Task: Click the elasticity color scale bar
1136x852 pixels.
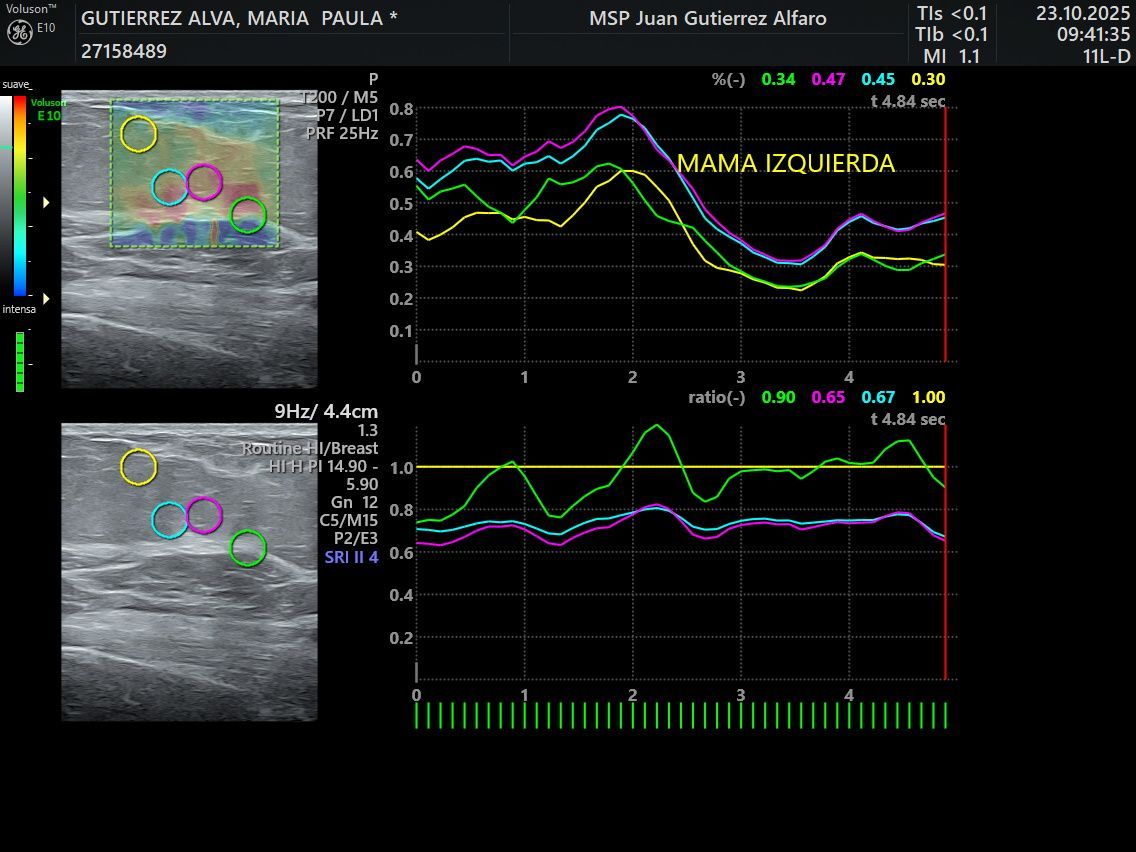Action: [x=20, y=196]
